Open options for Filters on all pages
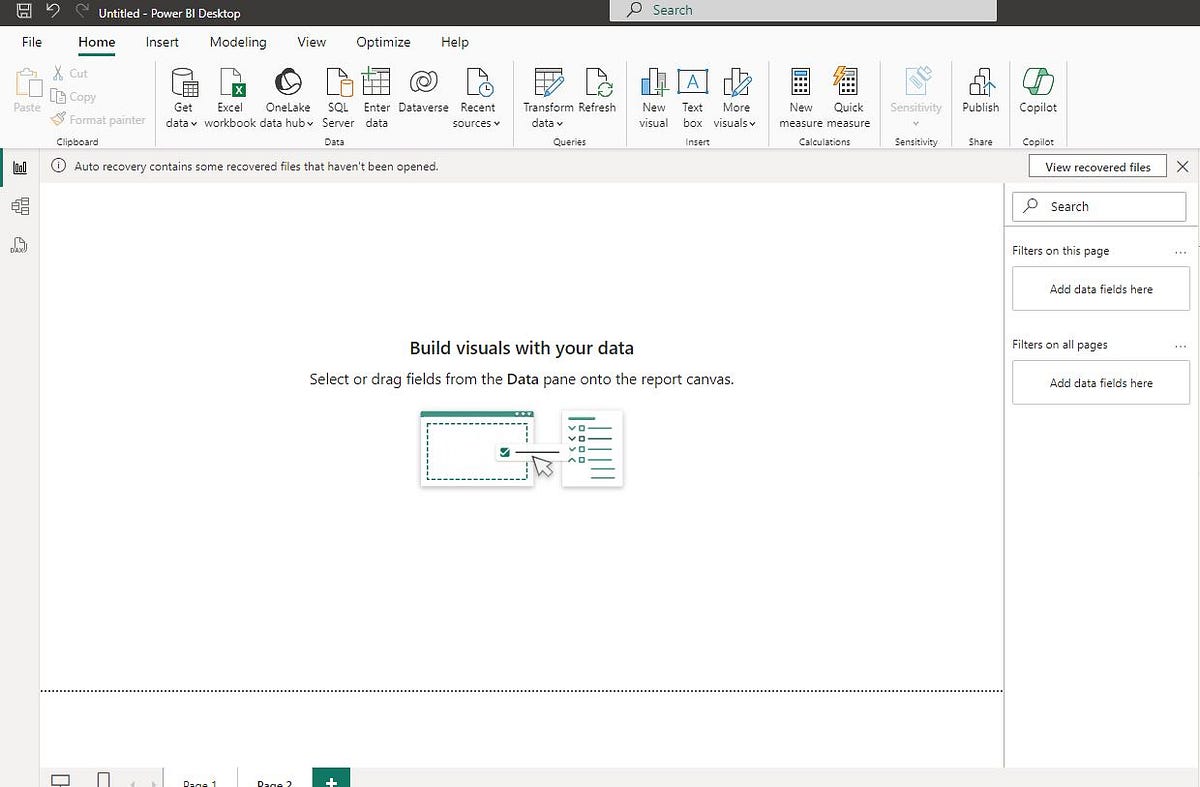The height and width of the screenshot is (787, 1200). (x=1181, y=345)
